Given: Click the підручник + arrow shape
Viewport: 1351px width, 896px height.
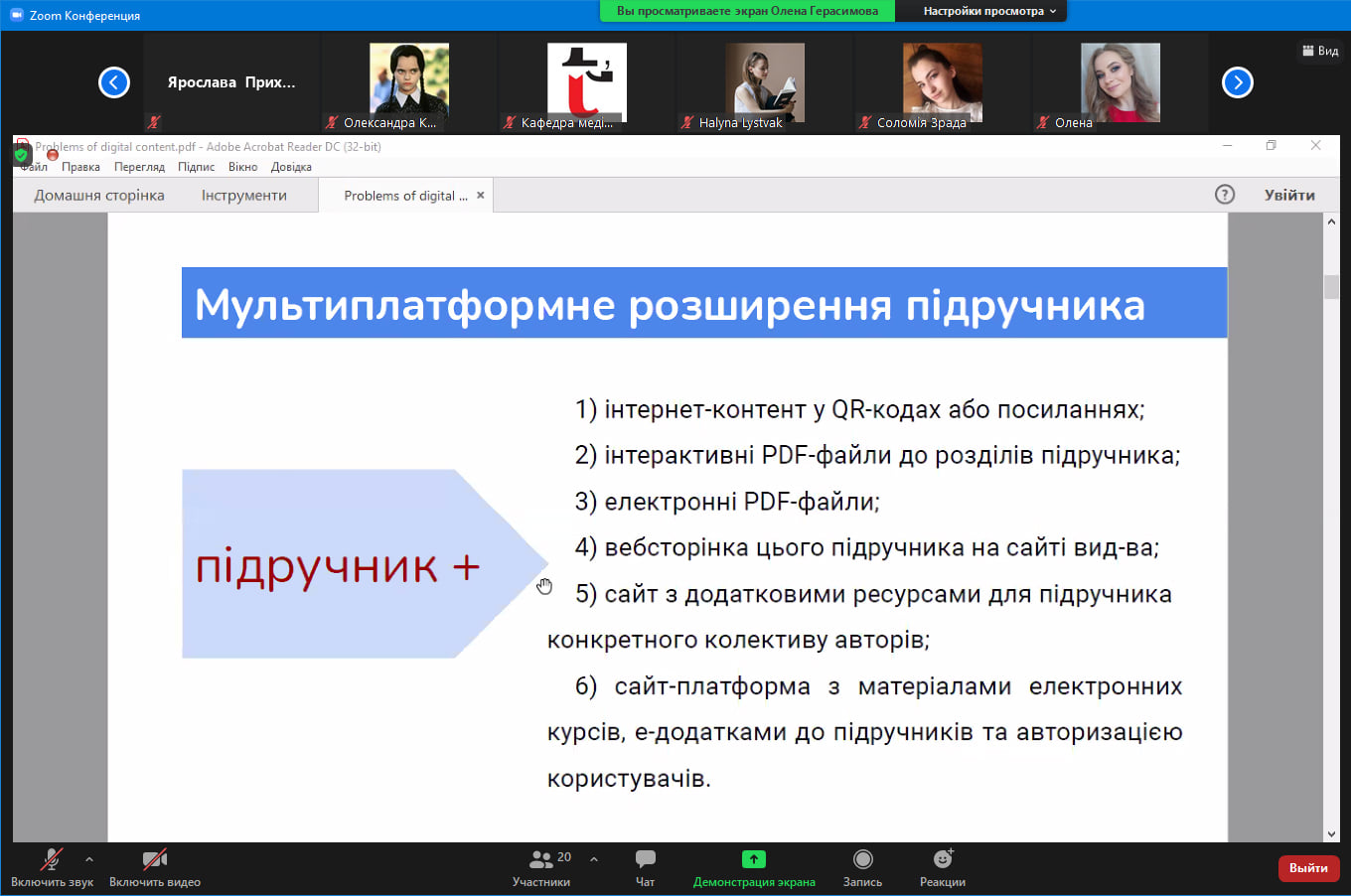Looking at the screenshot, I should [x=366, y=564].
